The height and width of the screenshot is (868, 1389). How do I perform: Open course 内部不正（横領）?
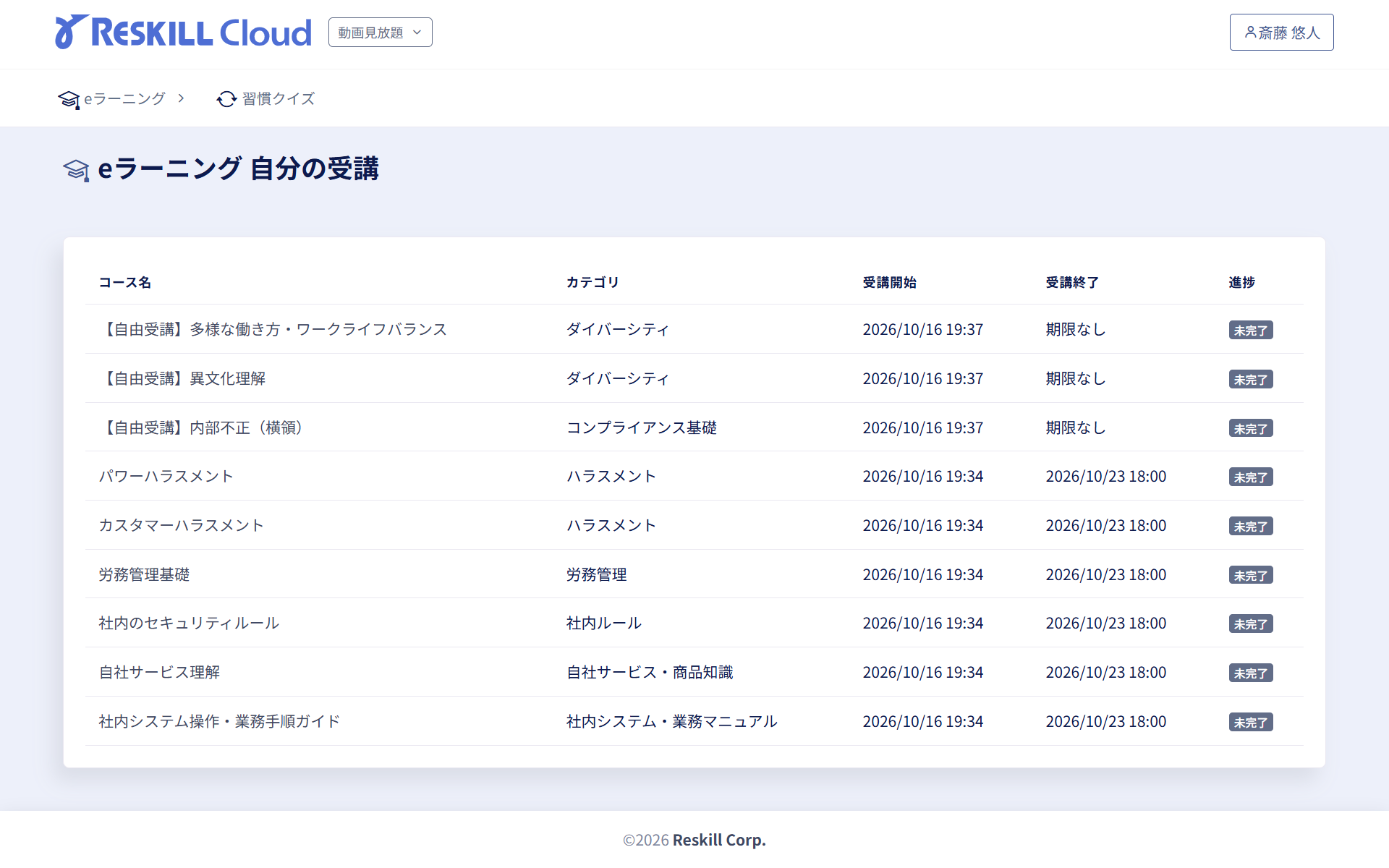click(x=201, y=427)
